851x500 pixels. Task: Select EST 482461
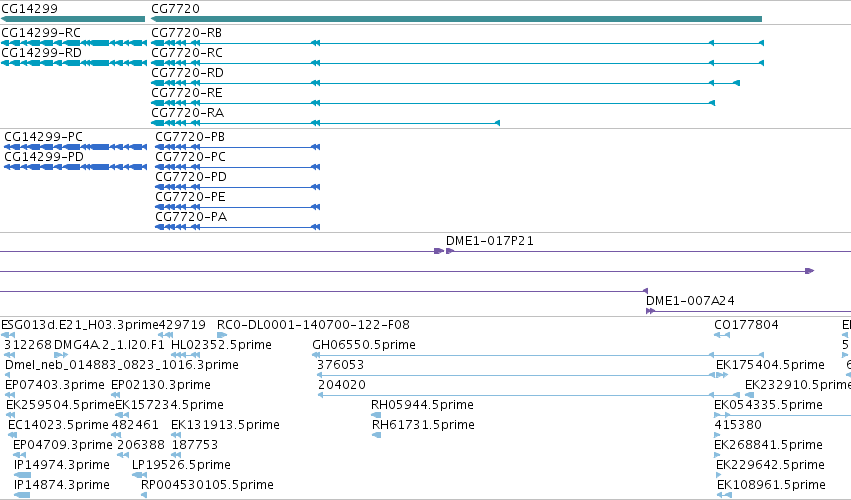point(135,425)
